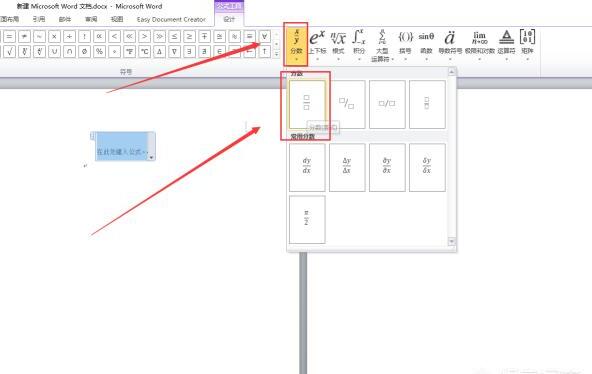592x374 pixels.
Task: Open the Large Operator sigma menu
Action: tap(382, 45)
